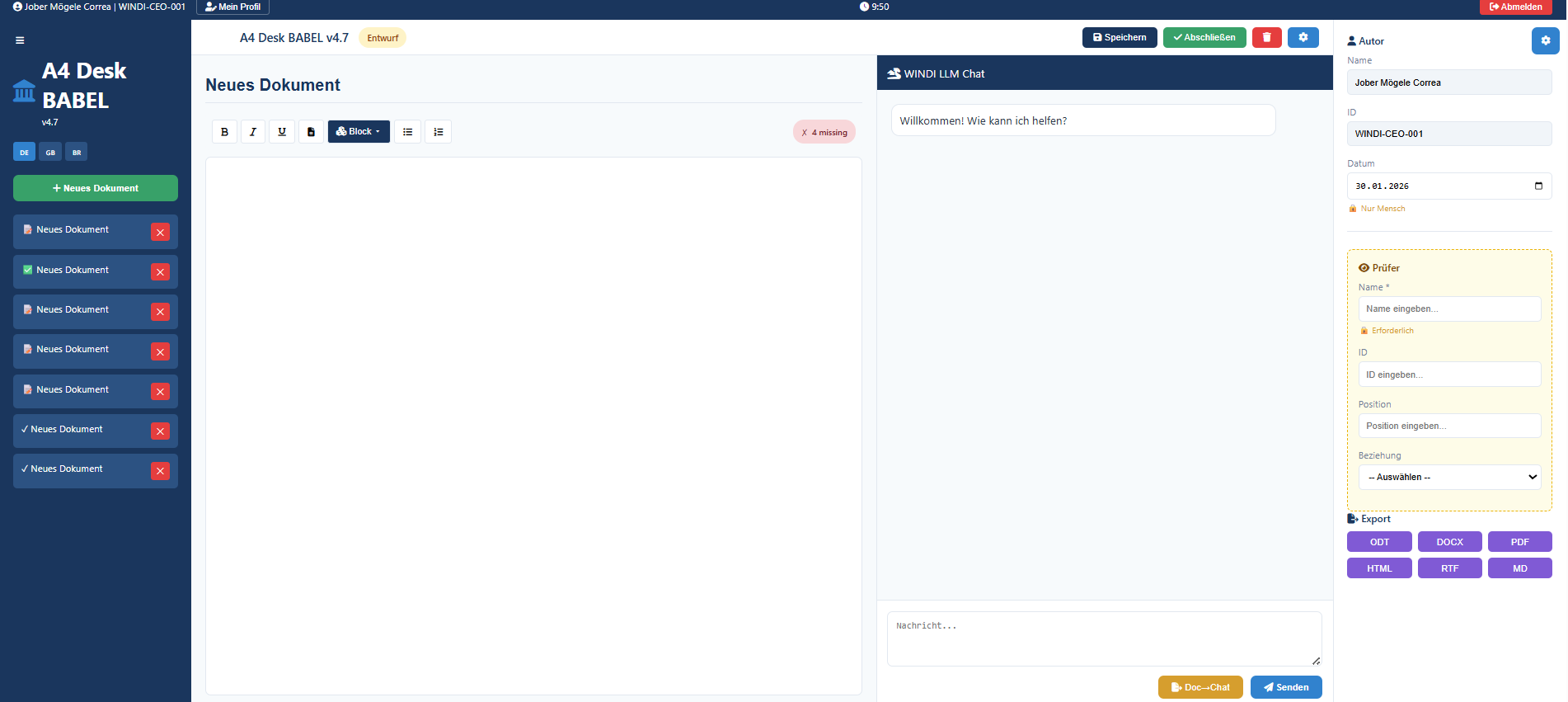Delete the fourth Neues Dokument entry
This screenshot has width=1568, height=702.
(x=160, y=351)
